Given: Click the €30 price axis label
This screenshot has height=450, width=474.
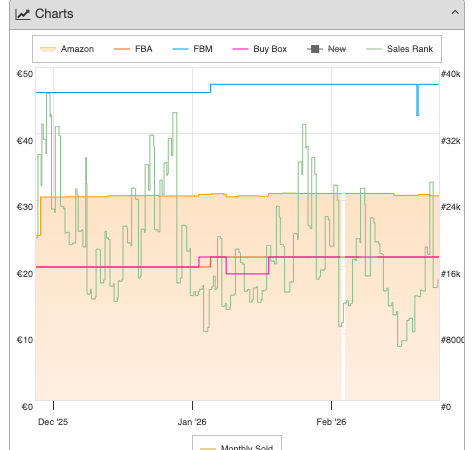Looking at the screenshot, I should pos(25,207).
